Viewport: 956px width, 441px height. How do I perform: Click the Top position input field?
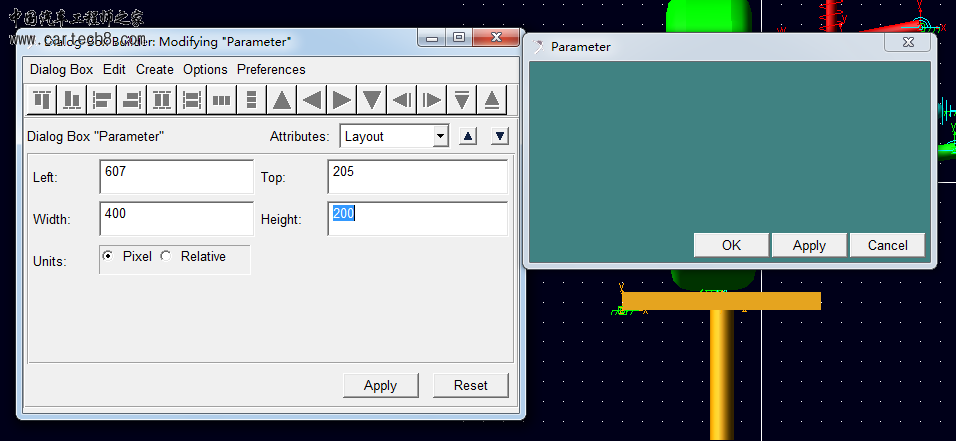tap(418, 177)
